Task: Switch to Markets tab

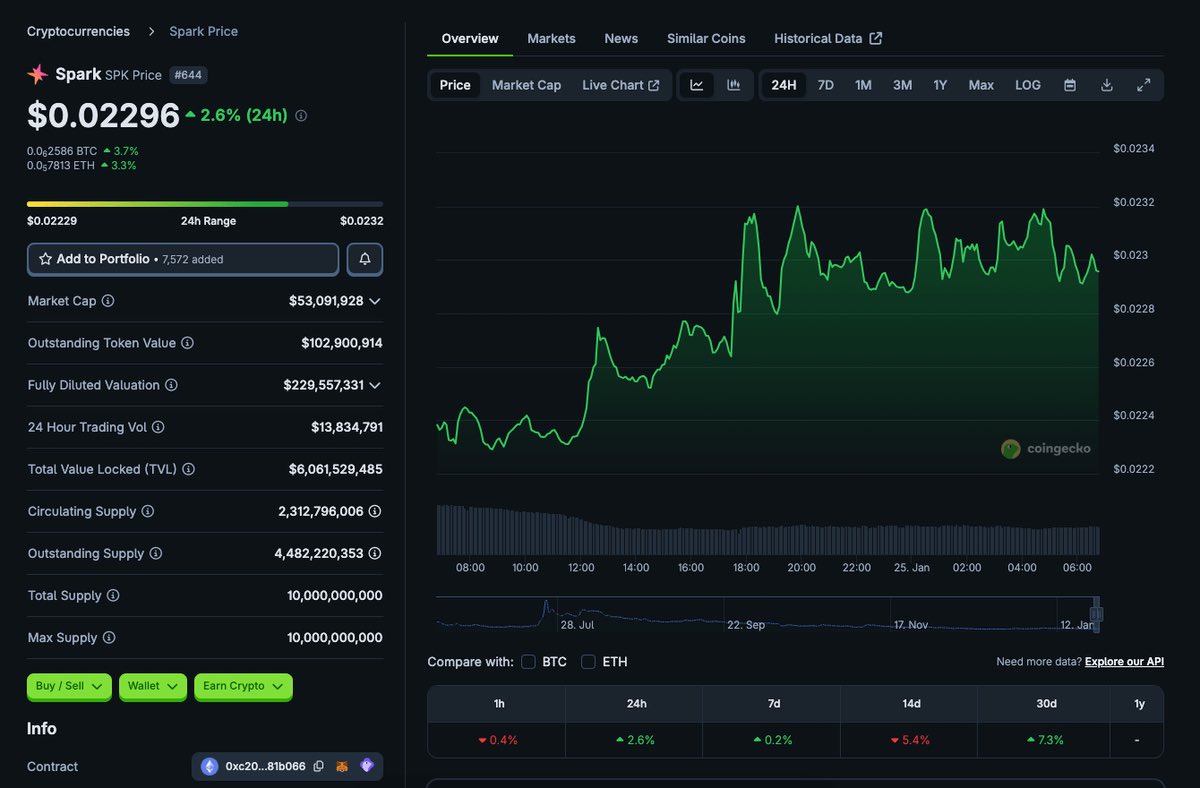Action: point(551,38)
